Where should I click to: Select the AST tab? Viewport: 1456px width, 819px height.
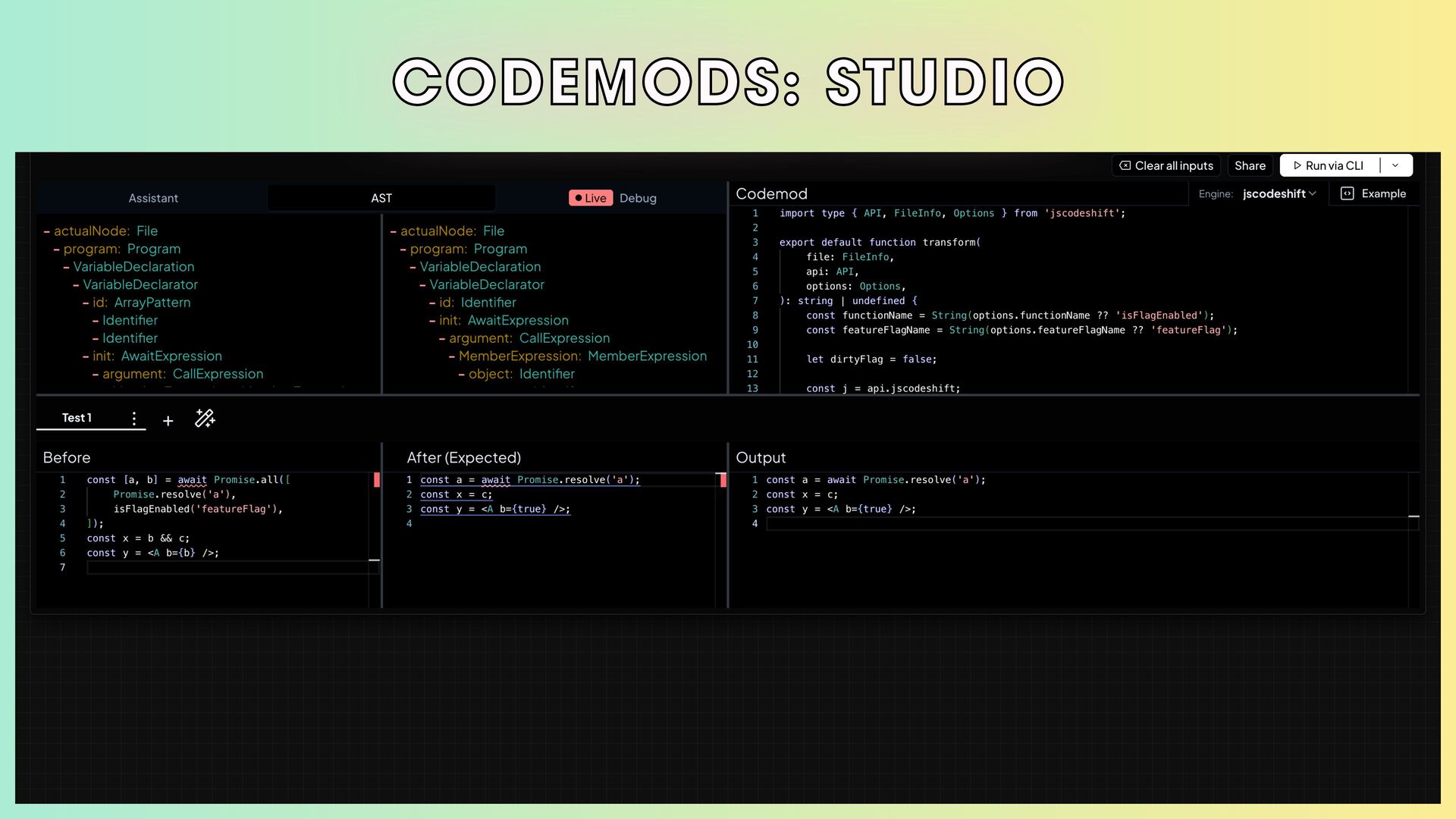[381, 198]
